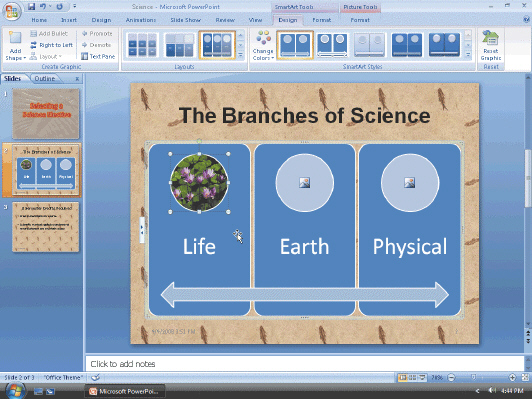The image size is (532, 399).
Task: Start Slide Show view from status bar
Action: coord(422,377)
